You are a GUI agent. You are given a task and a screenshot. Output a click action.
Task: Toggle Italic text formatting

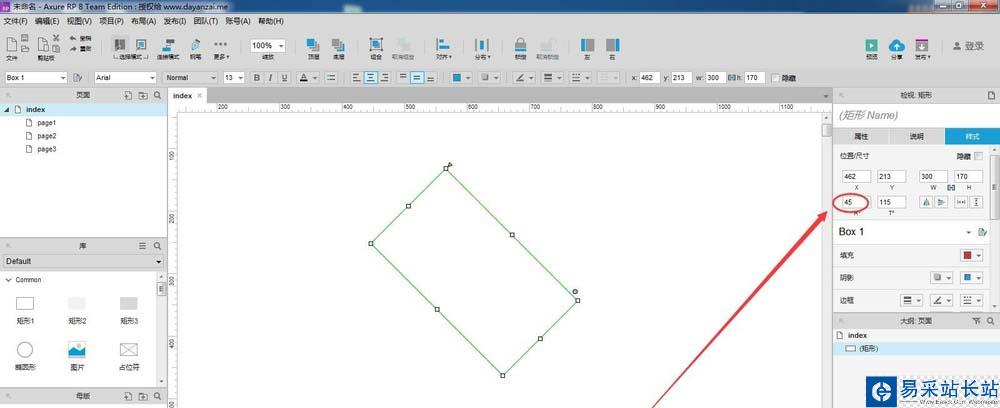270,78
